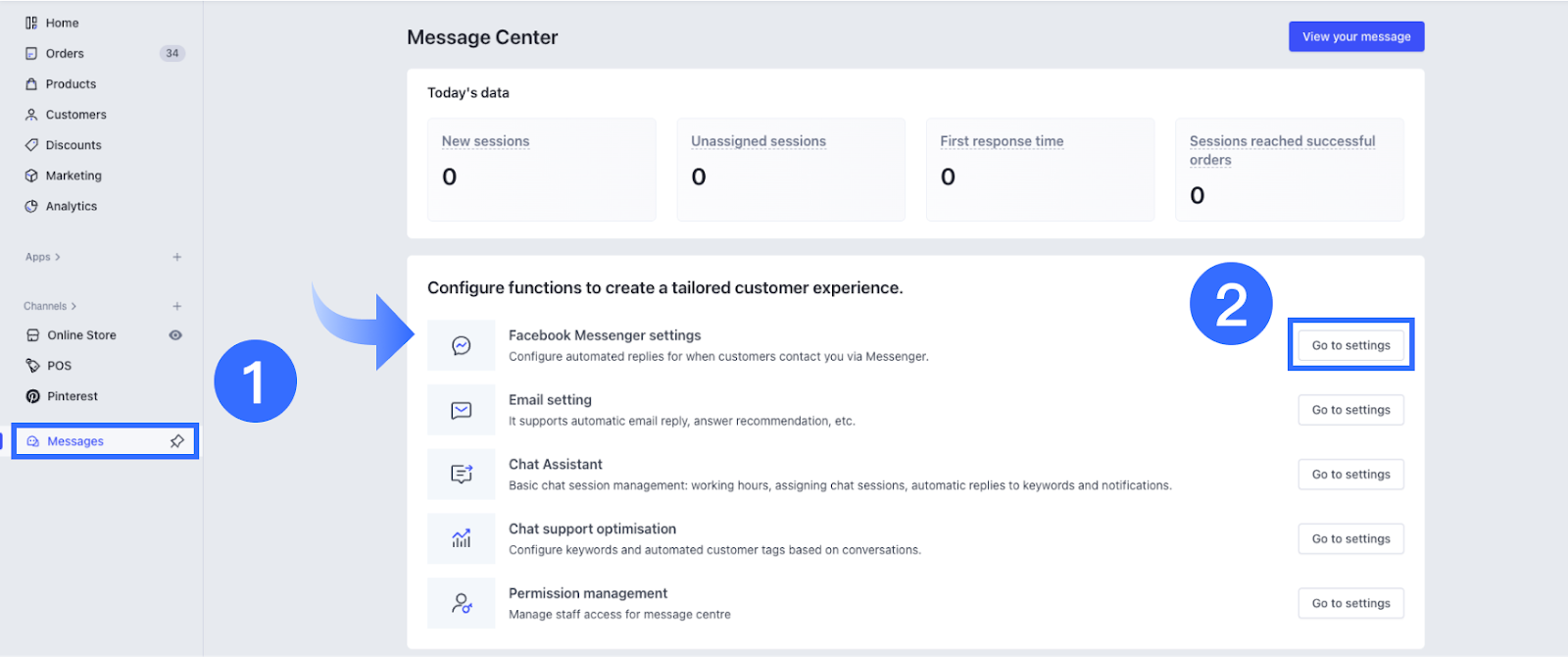This screenshot has height=657, width=1568.
Task: Click the Facebook Messenger settings icon
Action: coord(462,345)
